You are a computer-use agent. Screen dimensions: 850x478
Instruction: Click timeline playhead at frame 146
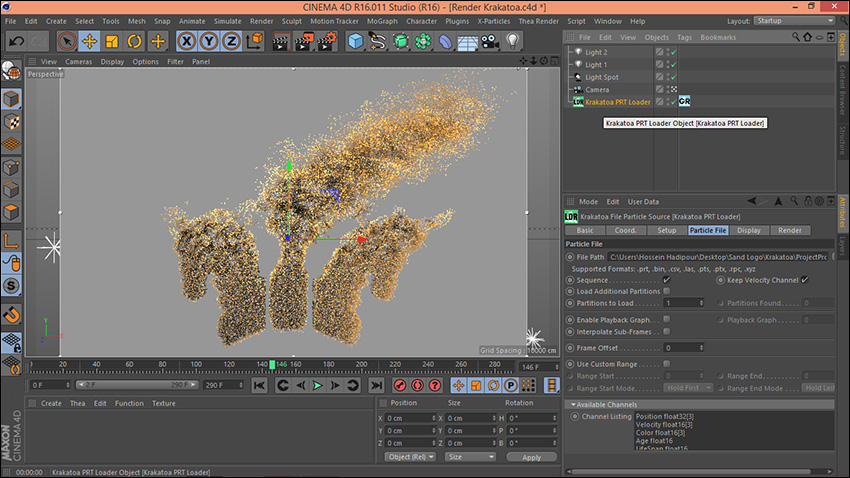pos(272,365)
